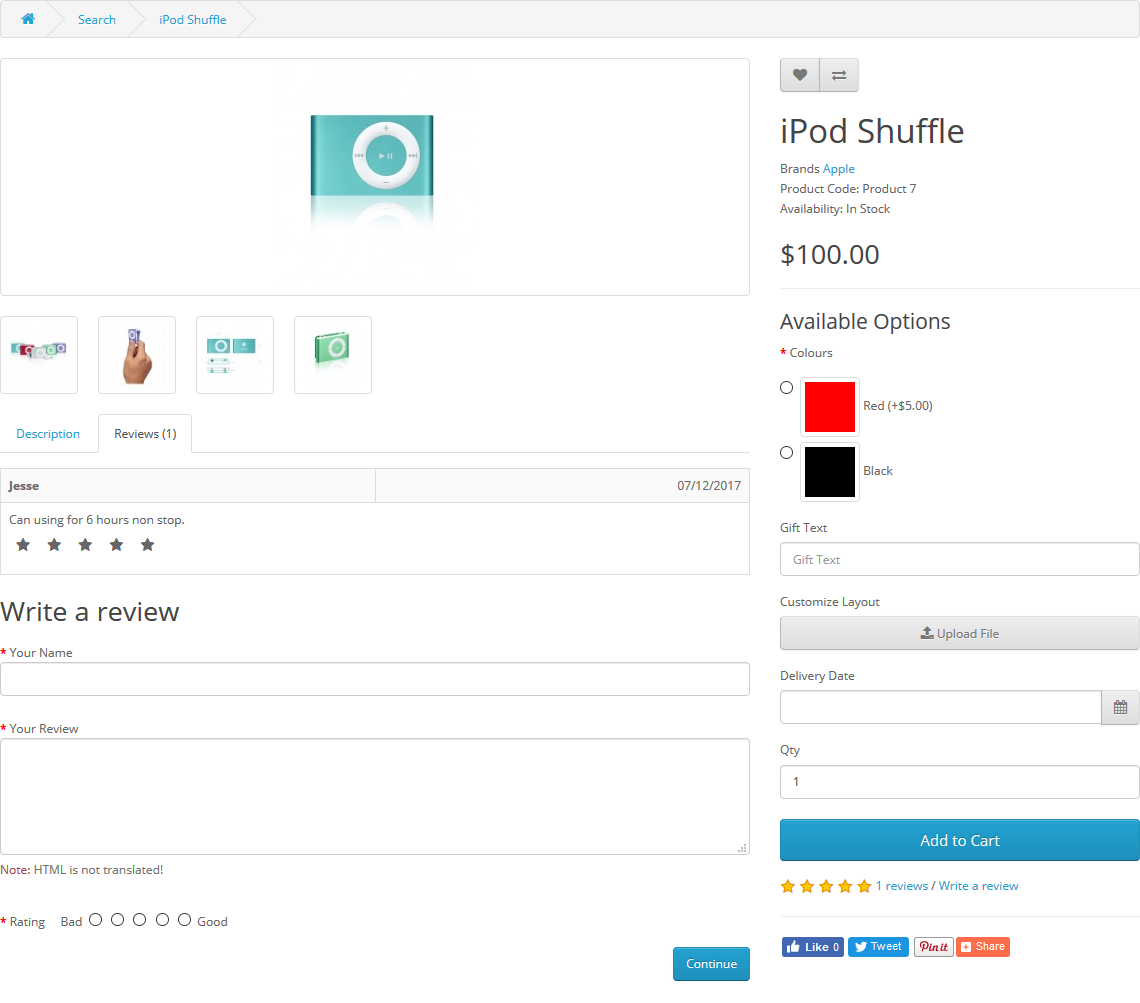Click 'Product Code: Product 7' text

click(848, 189)
